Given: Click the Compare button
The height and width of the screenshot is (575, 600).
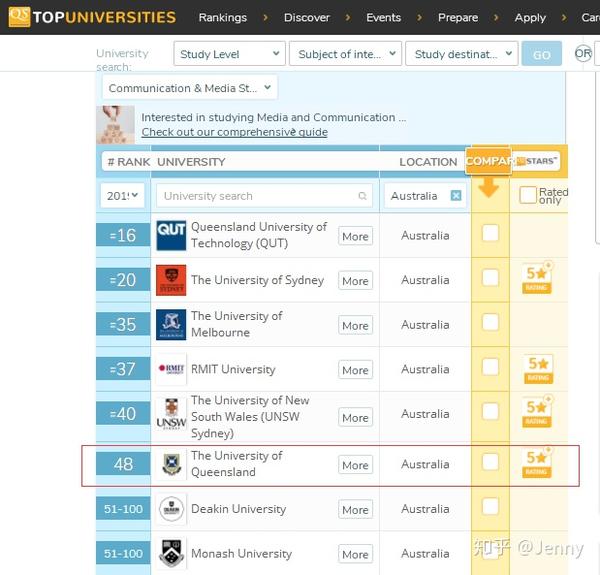Looking at the screenshot, I should click(488, 161).
